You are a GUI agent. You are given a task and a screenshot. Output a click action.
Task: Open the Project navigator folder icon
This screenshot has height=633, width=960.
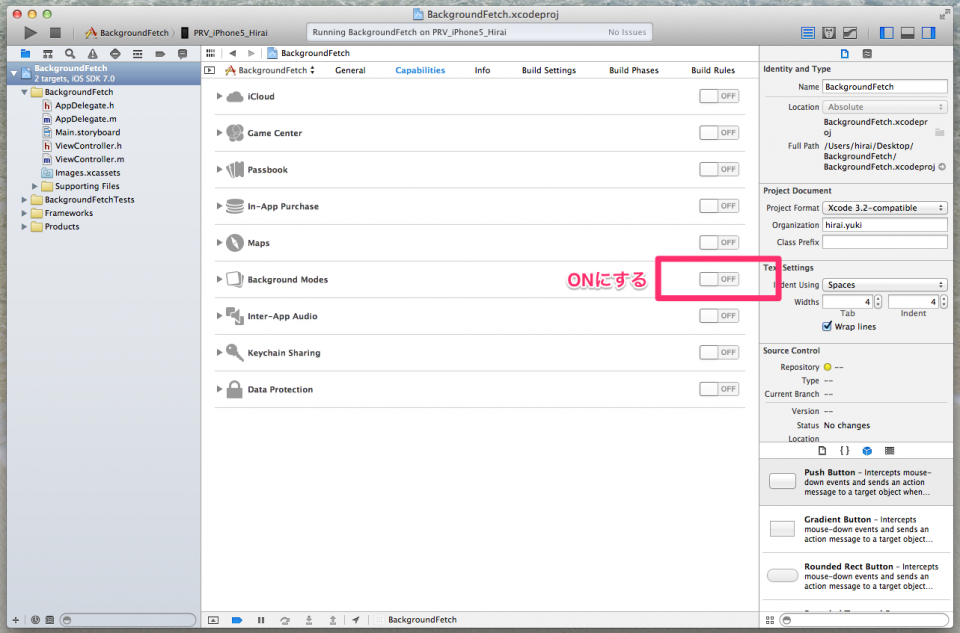pyautogui.click(x=24, y=54)
